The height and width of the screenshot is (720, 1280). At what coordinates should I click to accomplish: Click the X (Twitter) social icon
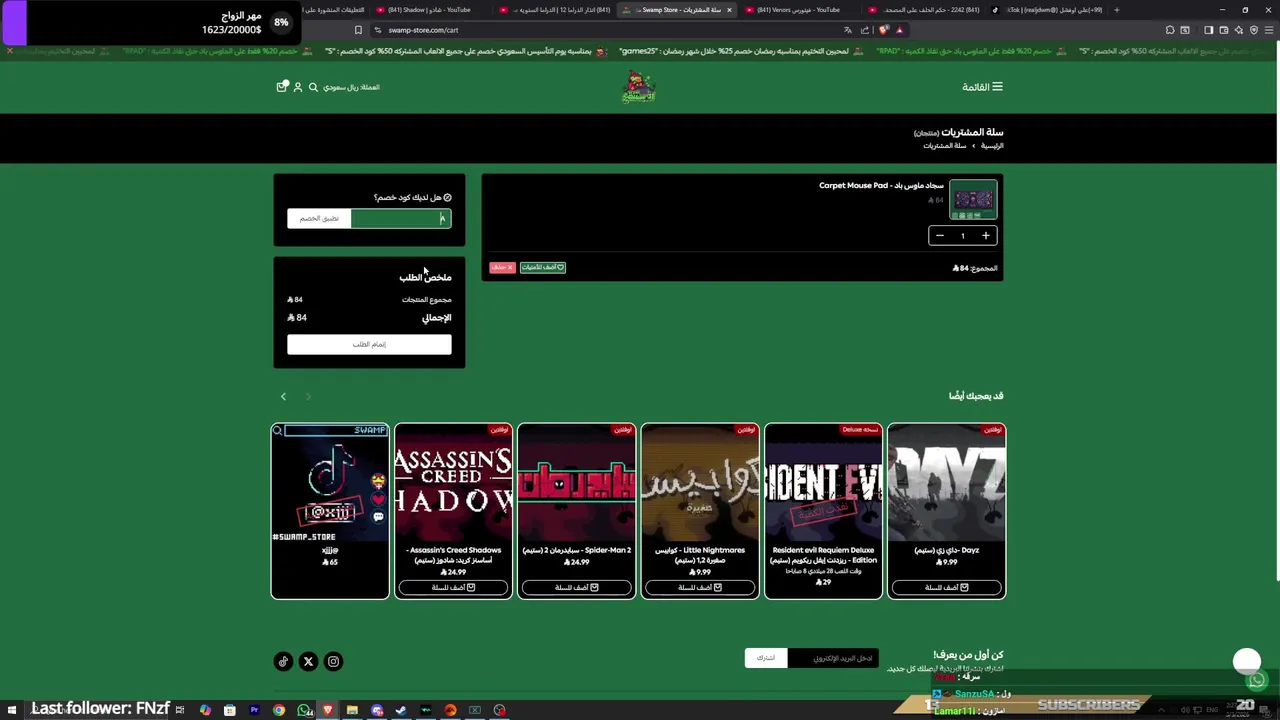[x=308, y=661]
